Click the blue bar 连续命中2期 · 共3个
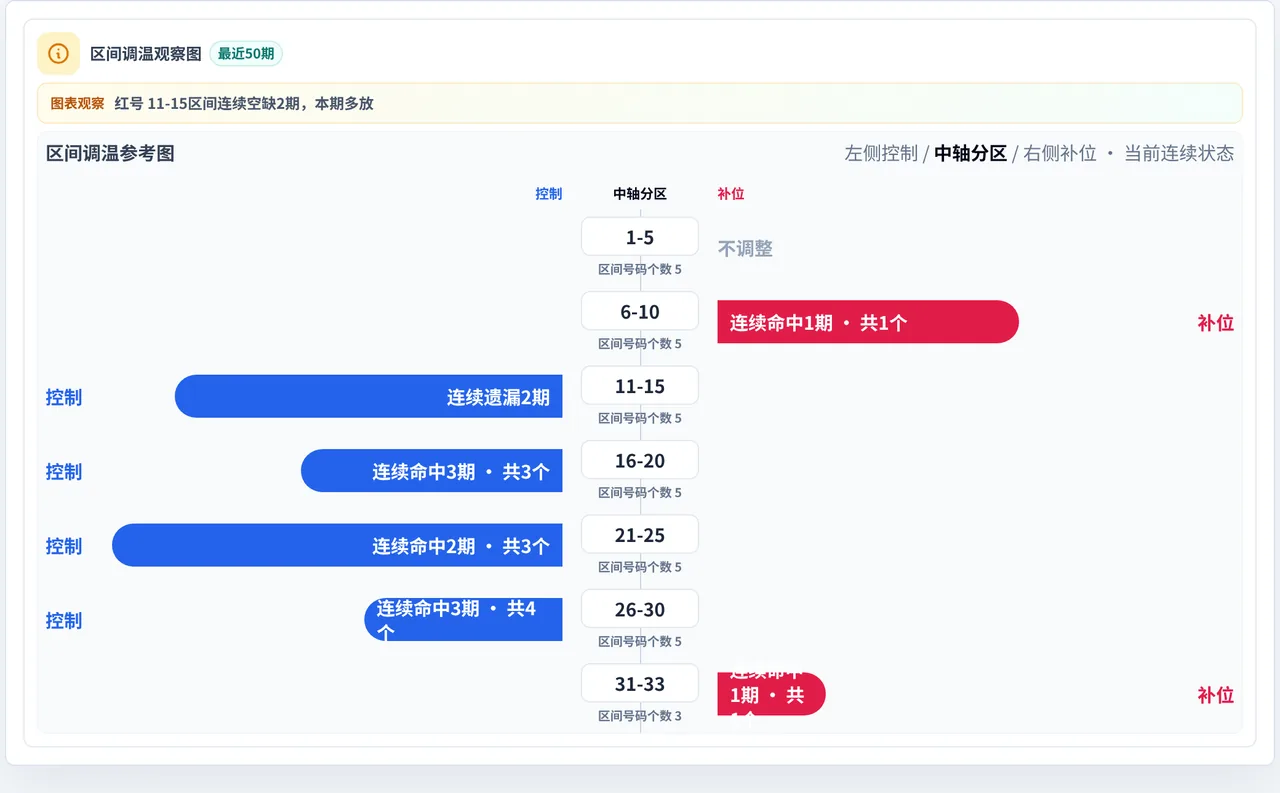Screen dimensions: 1280x793 [337, 545]
